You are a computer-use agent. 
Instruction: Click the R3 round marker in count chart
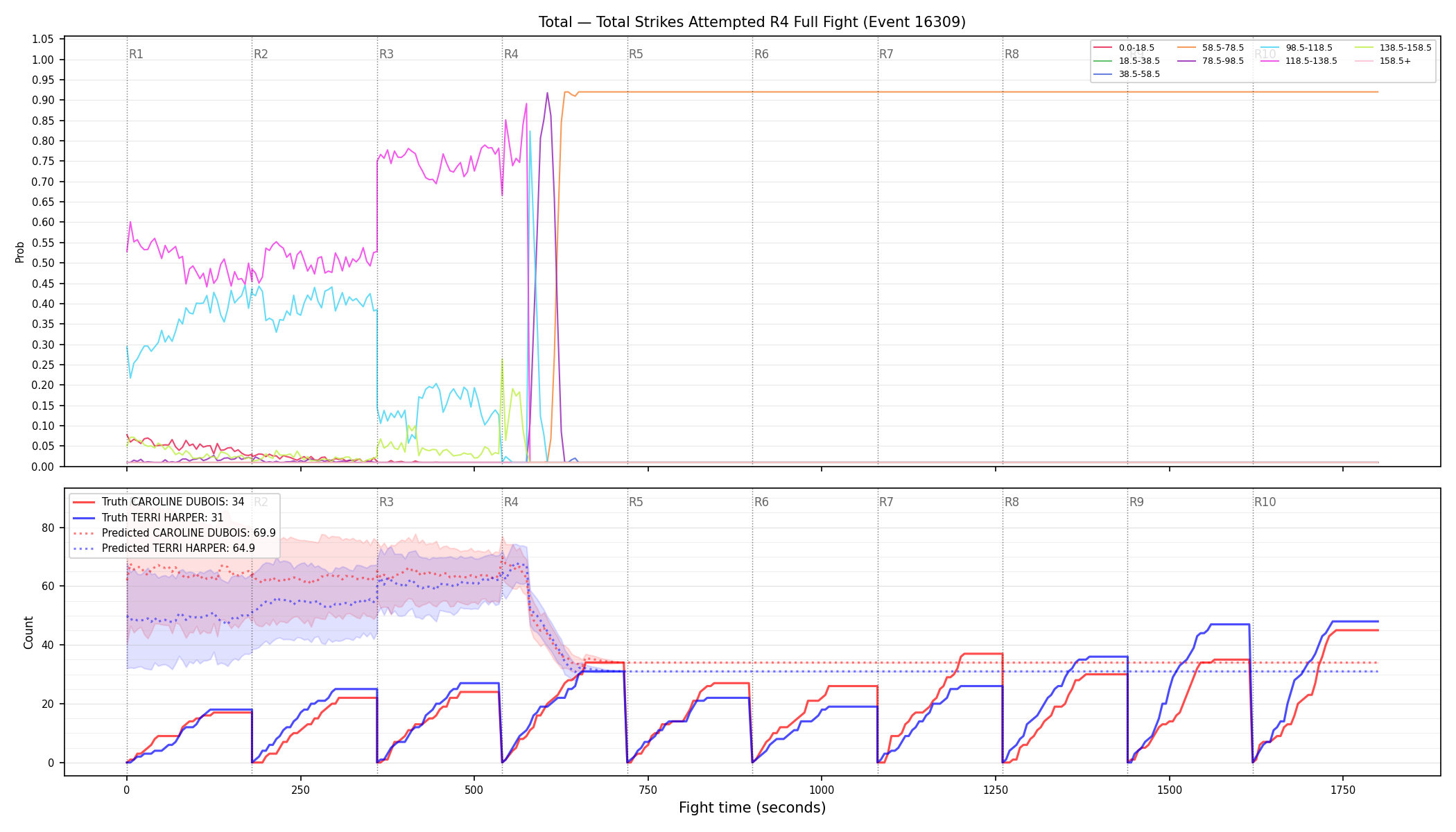386,502
